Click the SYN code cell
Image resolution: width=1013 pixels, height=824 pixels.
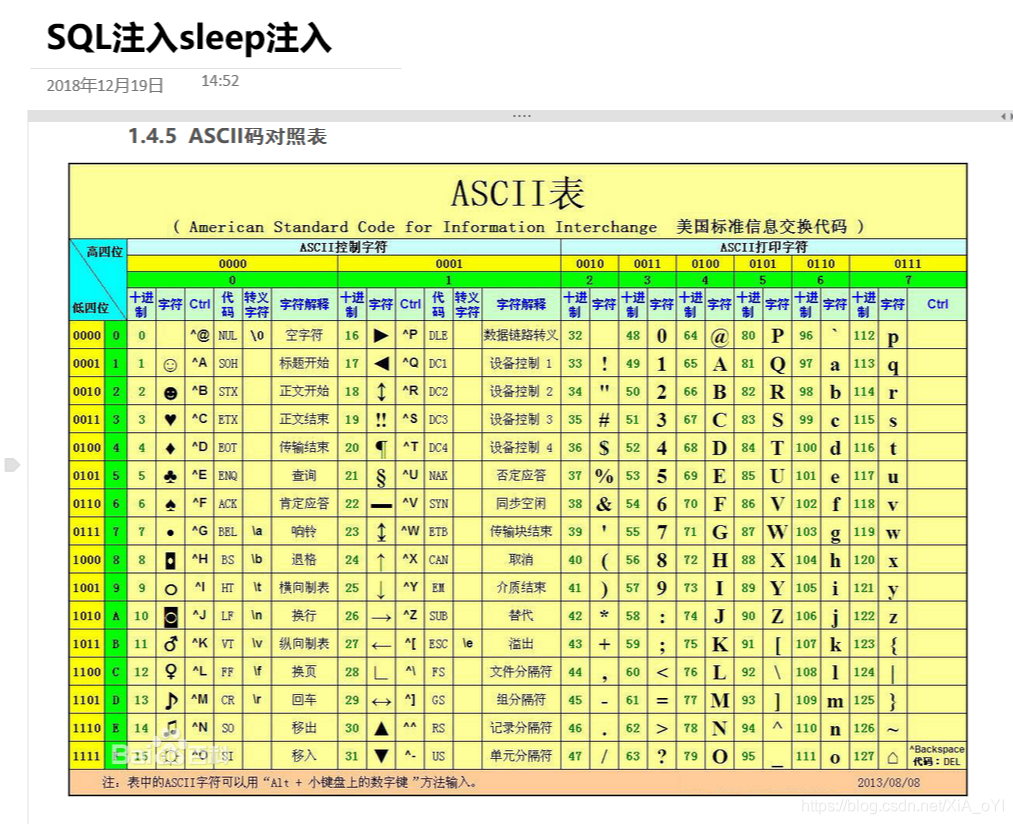(x=438, y=503)
